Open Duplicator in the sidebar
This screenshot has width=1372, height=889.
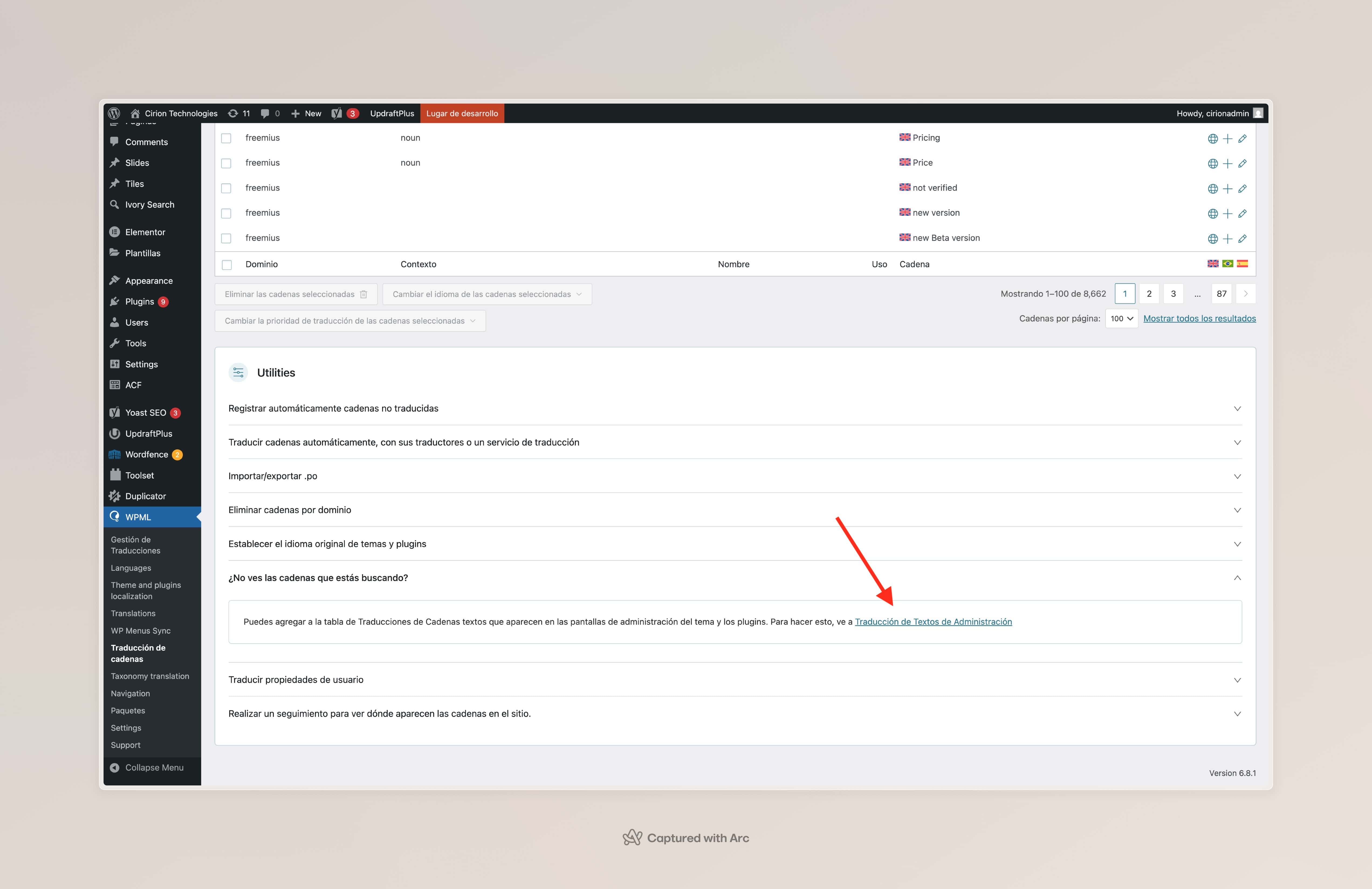click(x=152, y=496)
